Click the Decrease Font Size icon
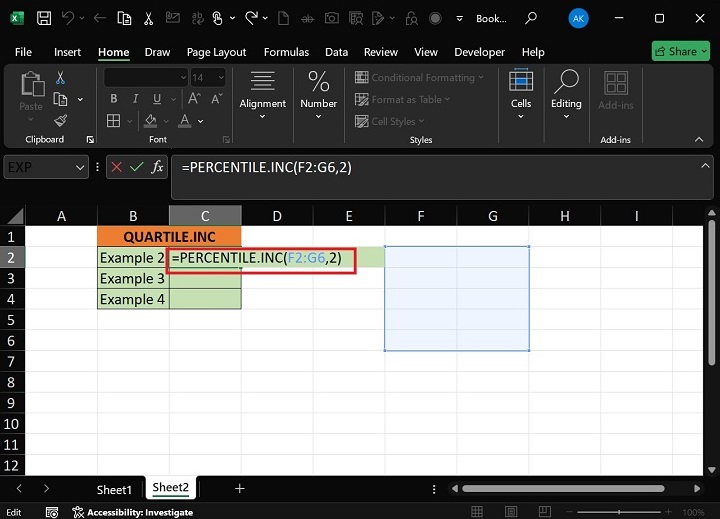Viewport: 720px width, 519px height. point(216,98)
